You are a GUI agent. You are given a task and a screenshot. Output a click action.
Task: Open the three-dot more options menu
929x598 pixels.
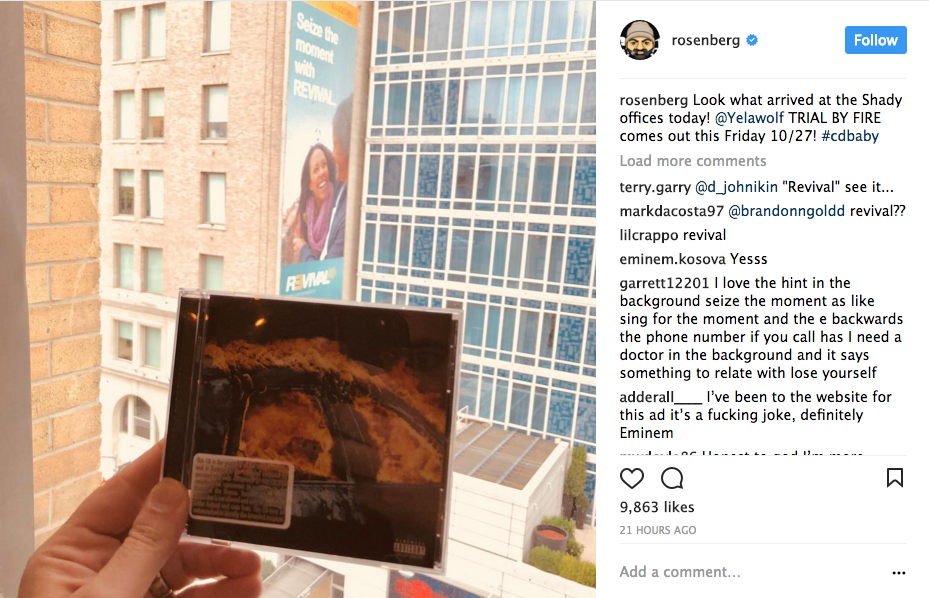[898, 573]
